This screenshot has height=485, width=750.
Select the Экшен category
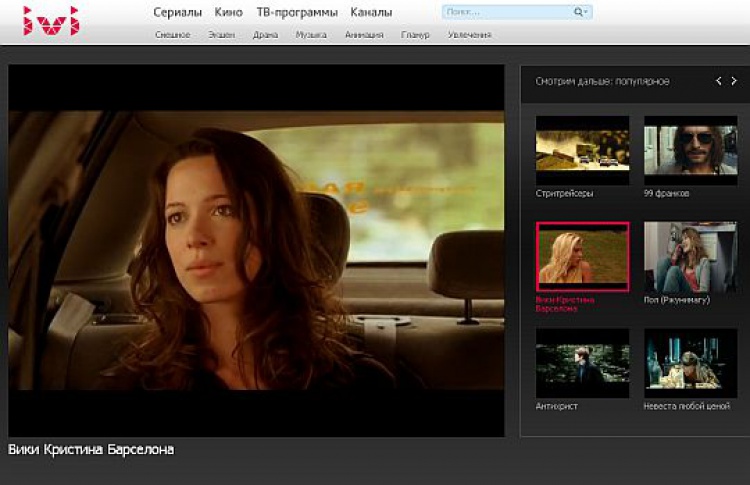[x=221, y=35]
